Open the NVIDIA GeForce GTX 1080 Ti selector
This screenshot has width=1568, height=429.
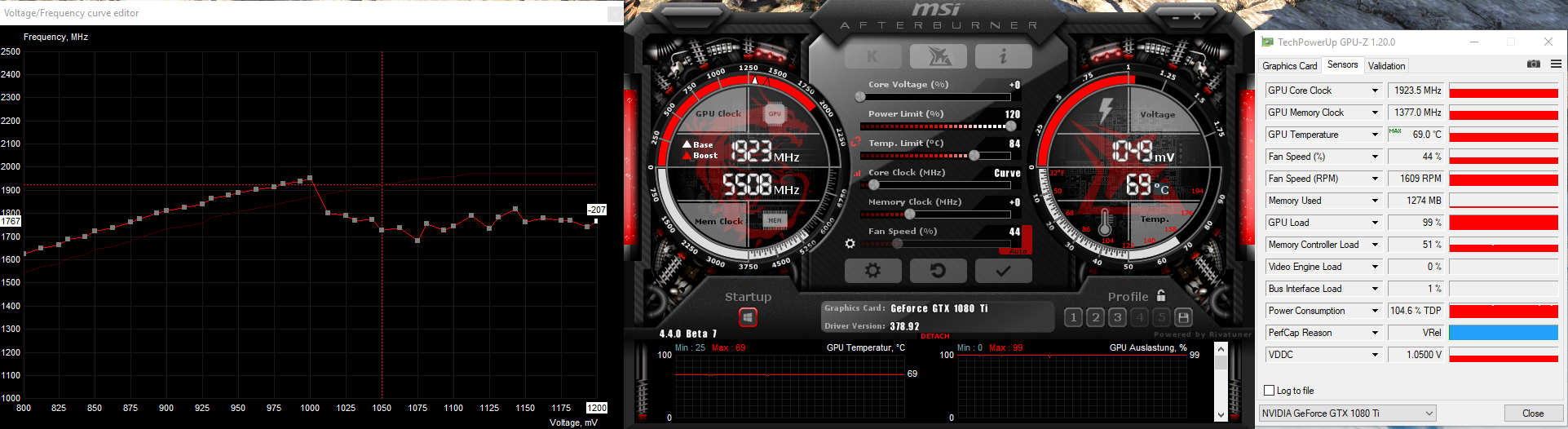point(1347,414)
